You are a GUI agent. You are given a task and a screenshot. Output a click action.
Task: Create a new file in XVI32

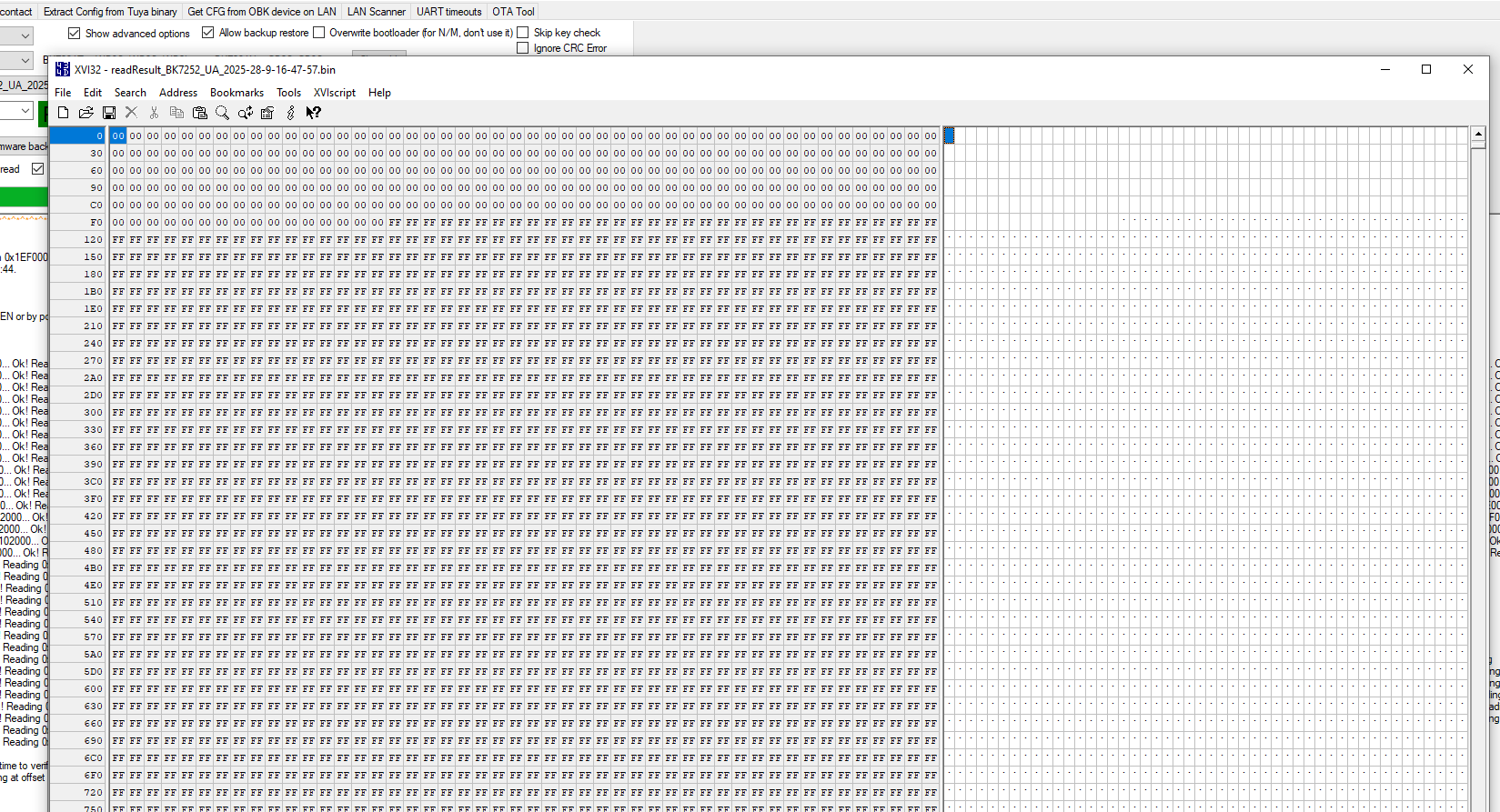click(63, 113)
